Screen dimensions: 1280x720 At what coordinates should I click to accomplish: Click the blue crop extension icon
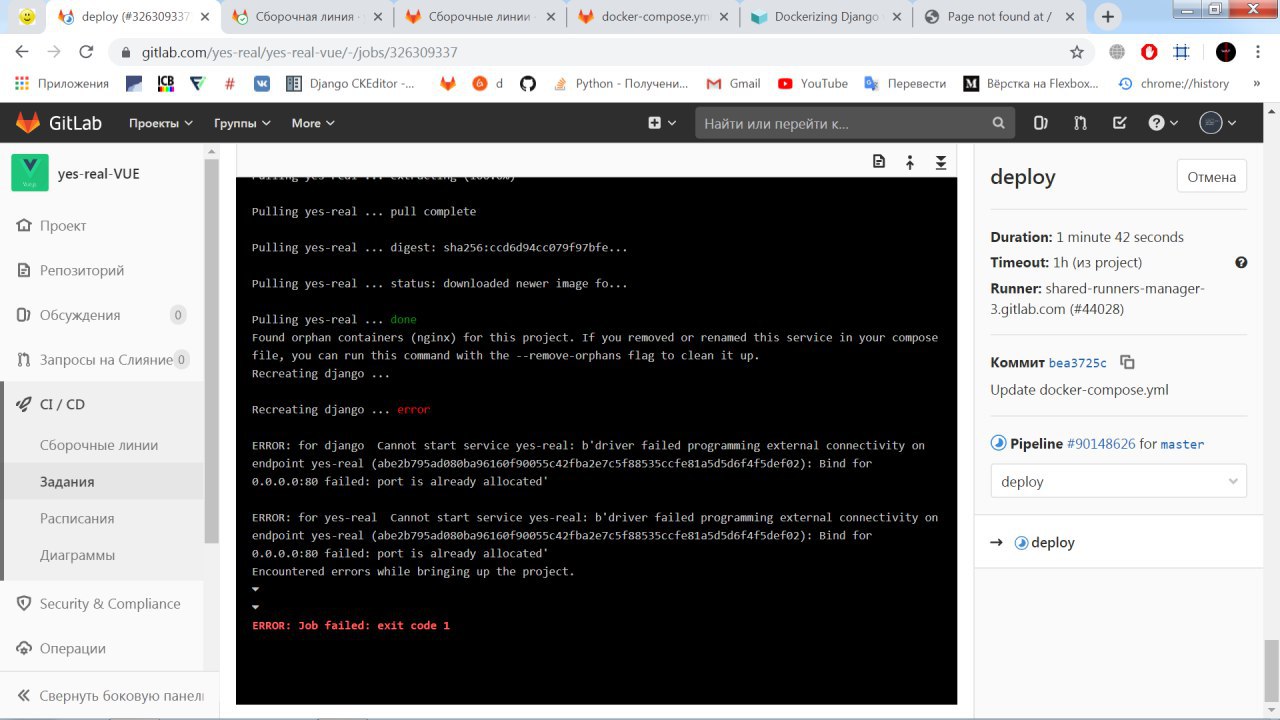[1181, 52]
